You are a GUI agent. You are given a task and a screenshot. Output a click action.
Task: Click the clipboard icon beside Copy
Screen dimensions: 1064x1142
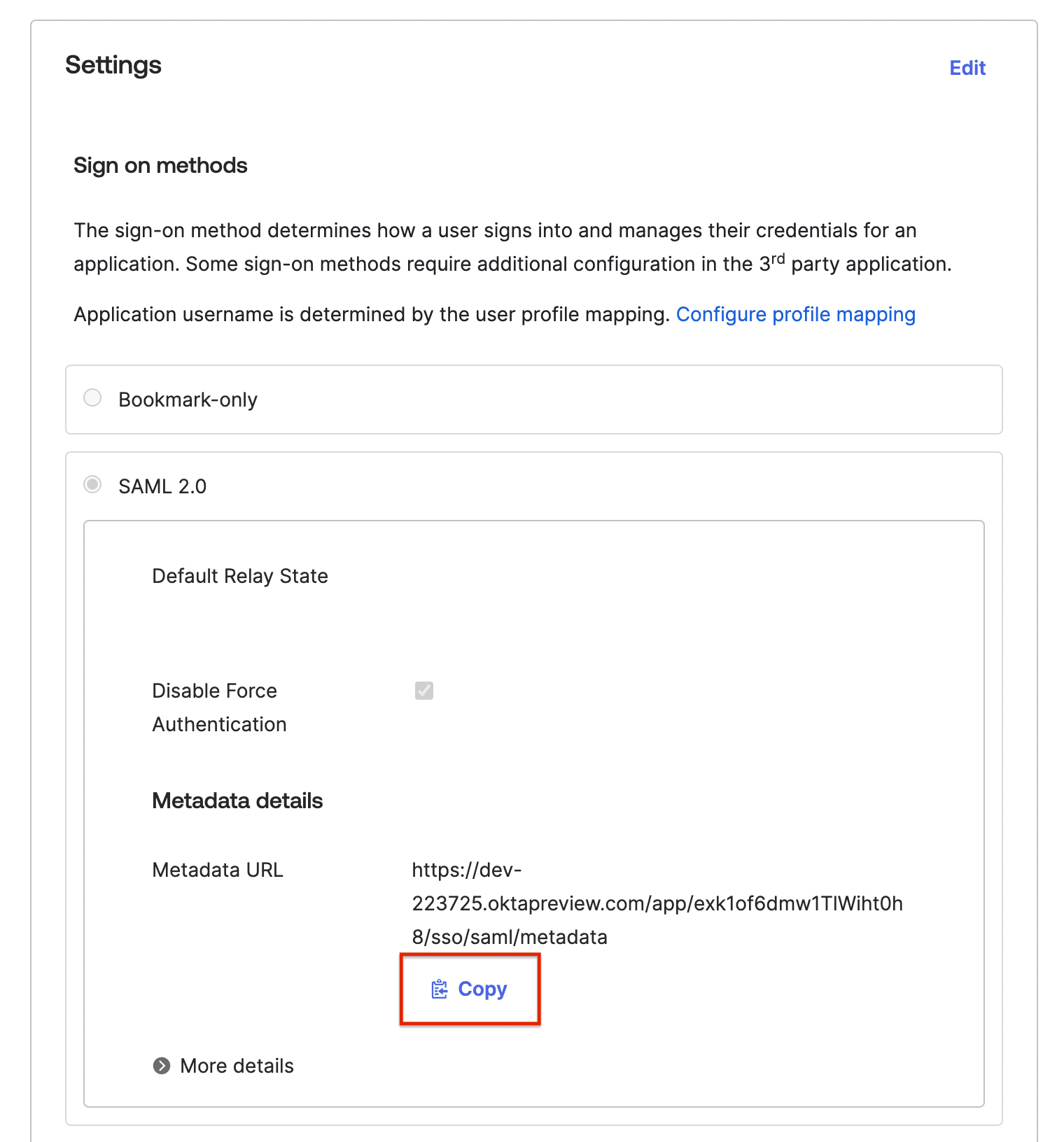point(439,989)
